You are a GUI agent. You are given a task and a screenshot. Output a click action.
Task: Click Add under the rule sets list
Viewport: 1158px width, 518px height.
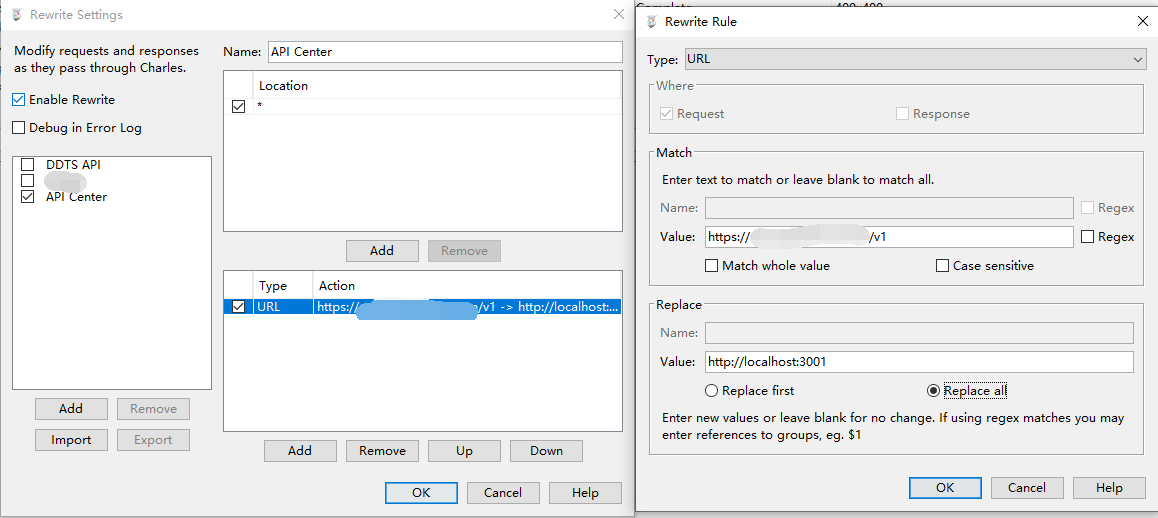(71, 409)
